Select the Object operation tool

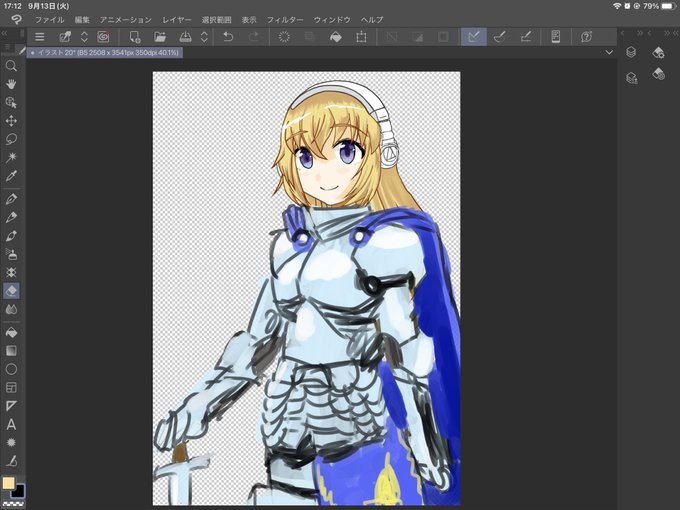click(11, 102)
